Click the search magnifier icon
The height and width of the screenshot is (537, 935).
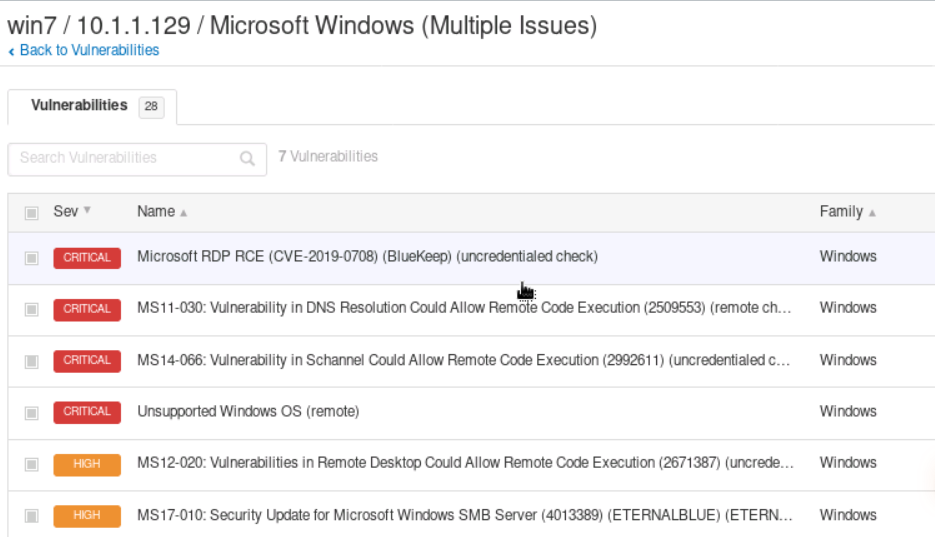pyautogui.click(x=247, y=158)
